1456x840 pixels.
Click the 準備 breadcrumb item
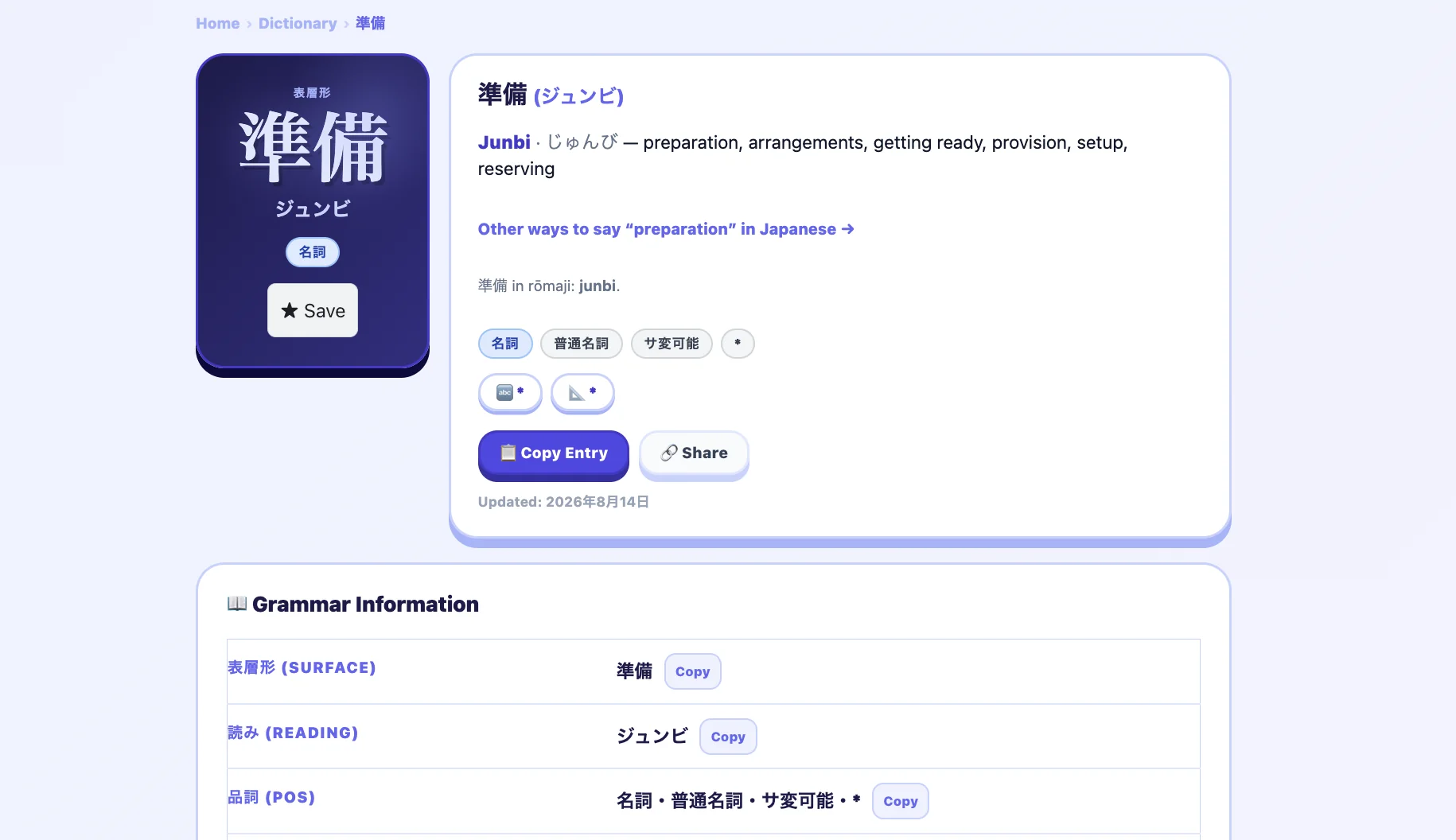tap(370, 23)
